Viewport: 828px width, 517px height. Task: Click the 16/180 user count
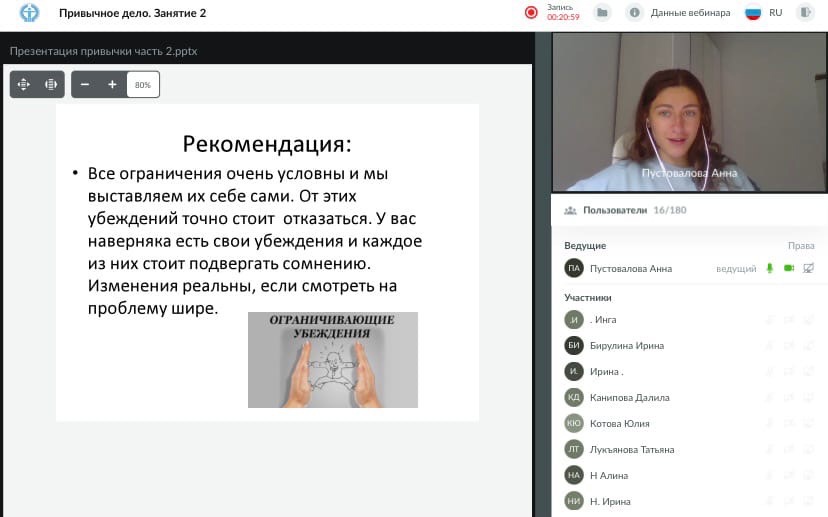(x=670, y=210)
